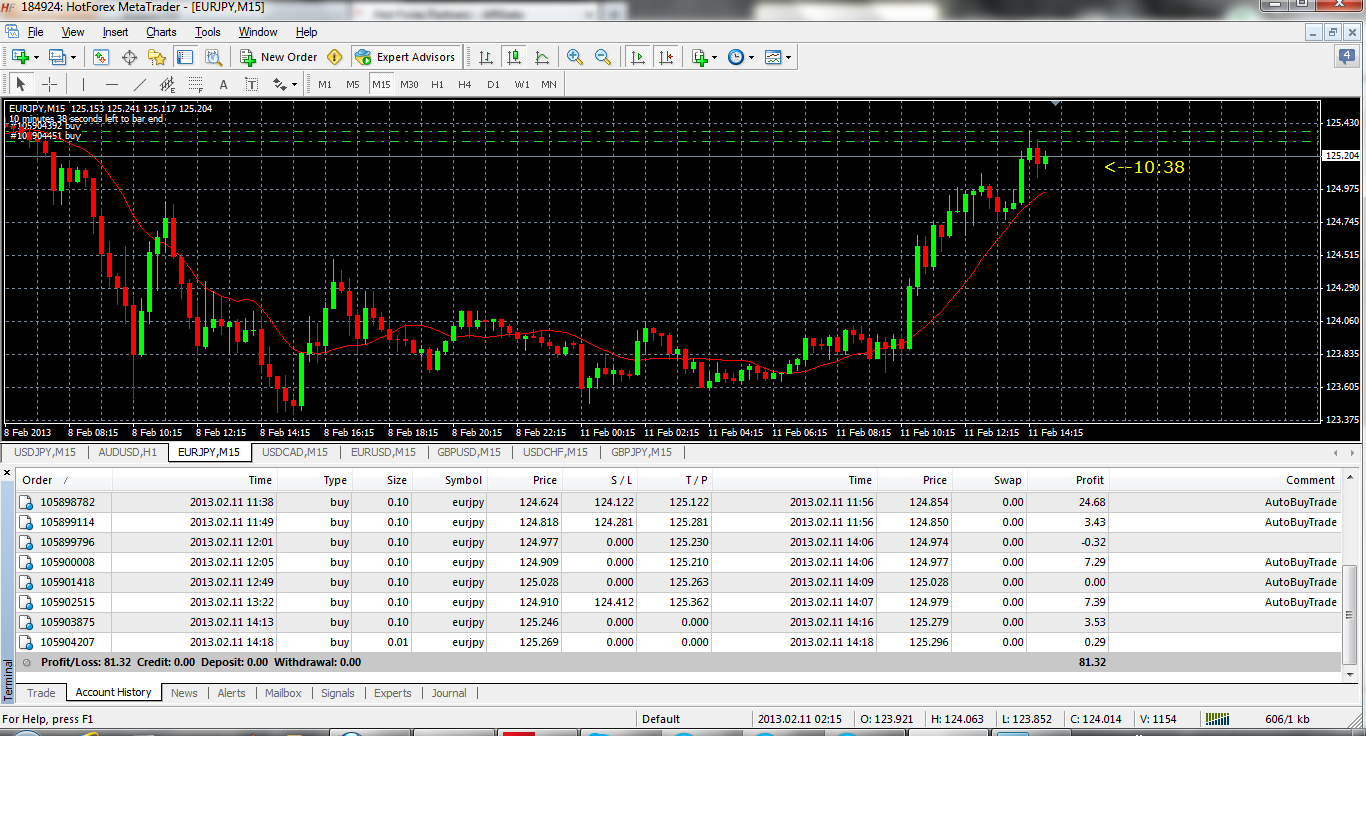Switch to the USDJPY,M15 chart tab
Screen dimensions: 1366x813
click(45, 452)
